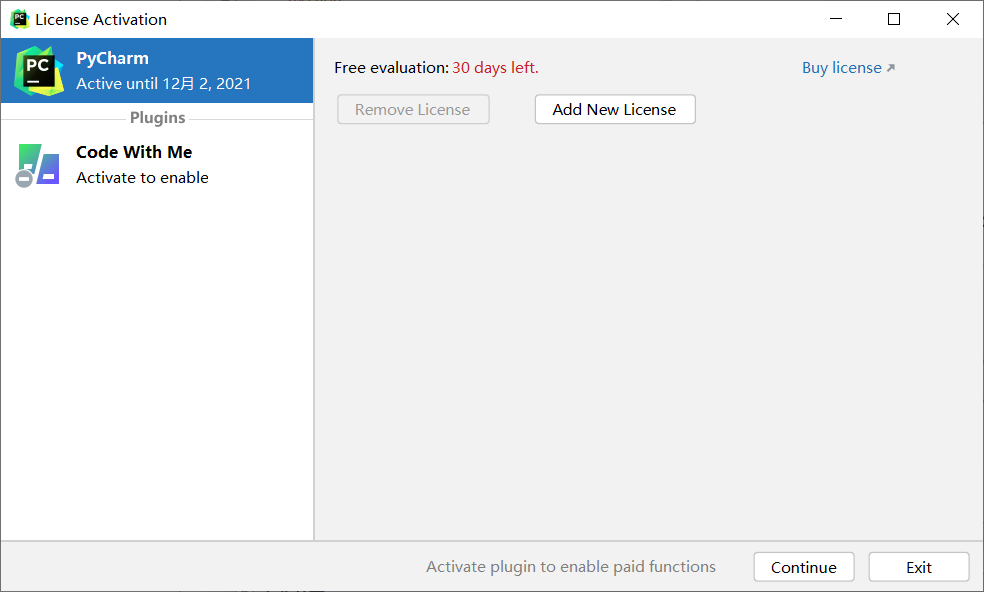This screenshot has height=592, width=984.
Task: Click the Remove License button
Action: tap(413, 109)
